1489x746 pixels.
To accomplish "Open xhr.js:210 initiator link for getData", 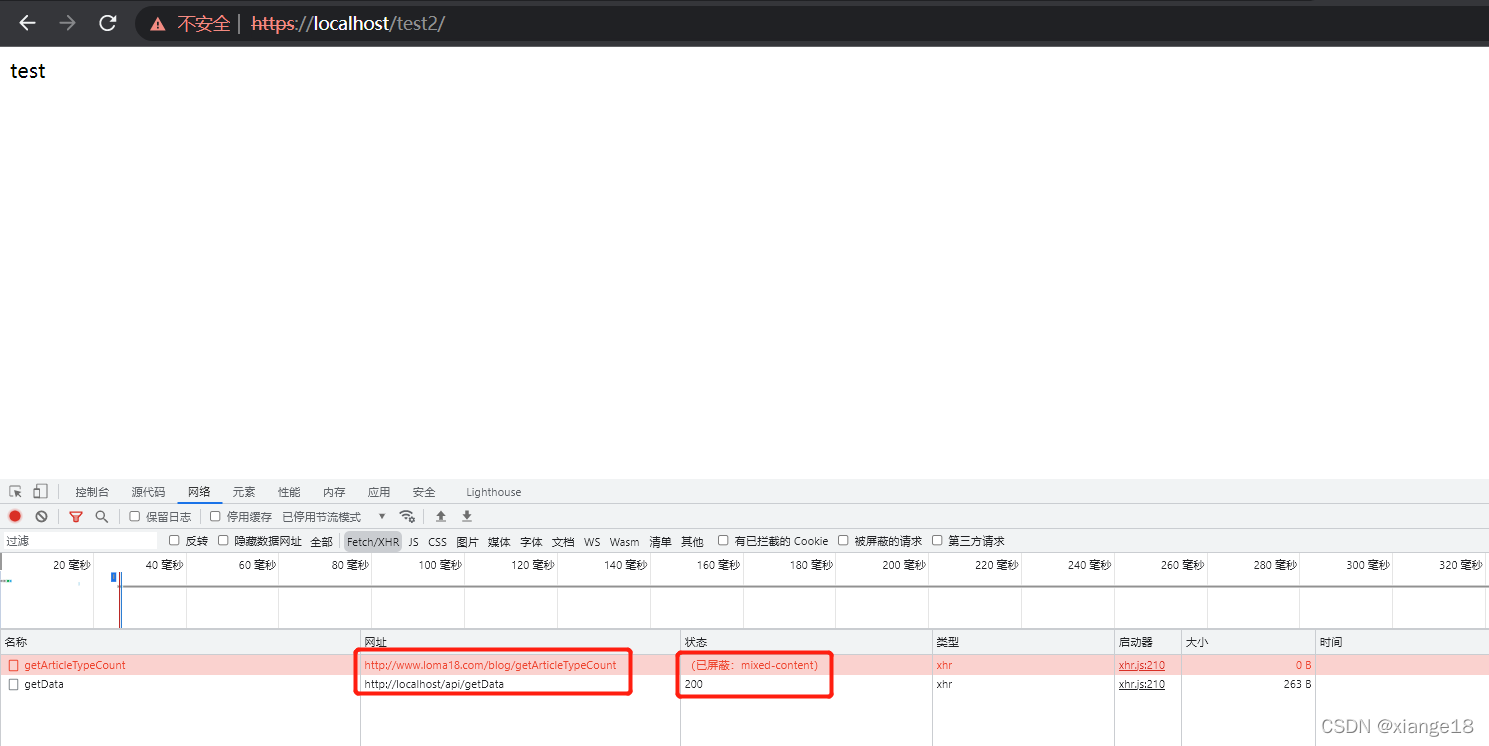I will [1141, 685].
